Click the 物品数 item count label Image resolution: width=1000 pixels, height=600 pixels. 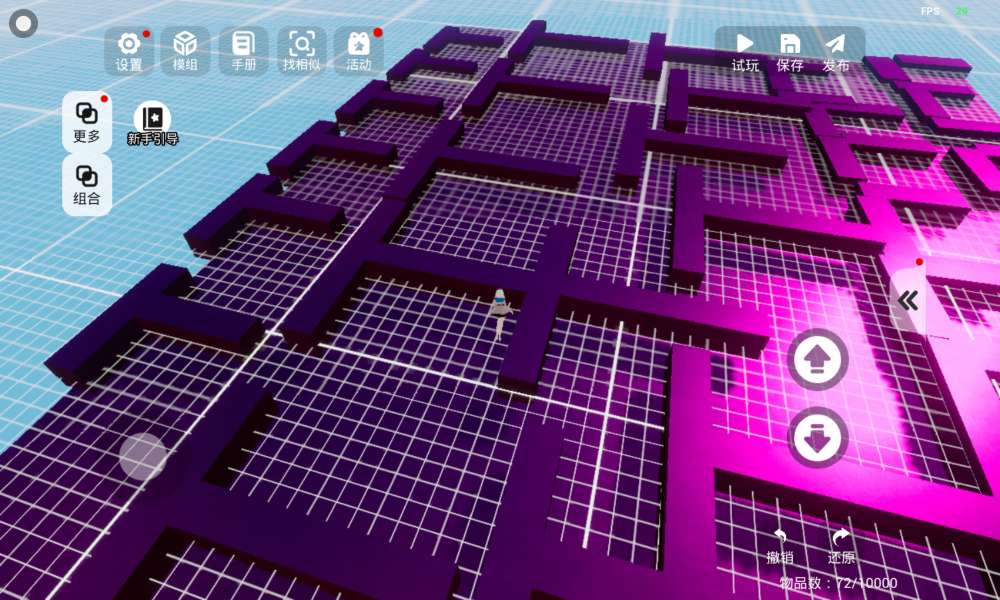838,583
